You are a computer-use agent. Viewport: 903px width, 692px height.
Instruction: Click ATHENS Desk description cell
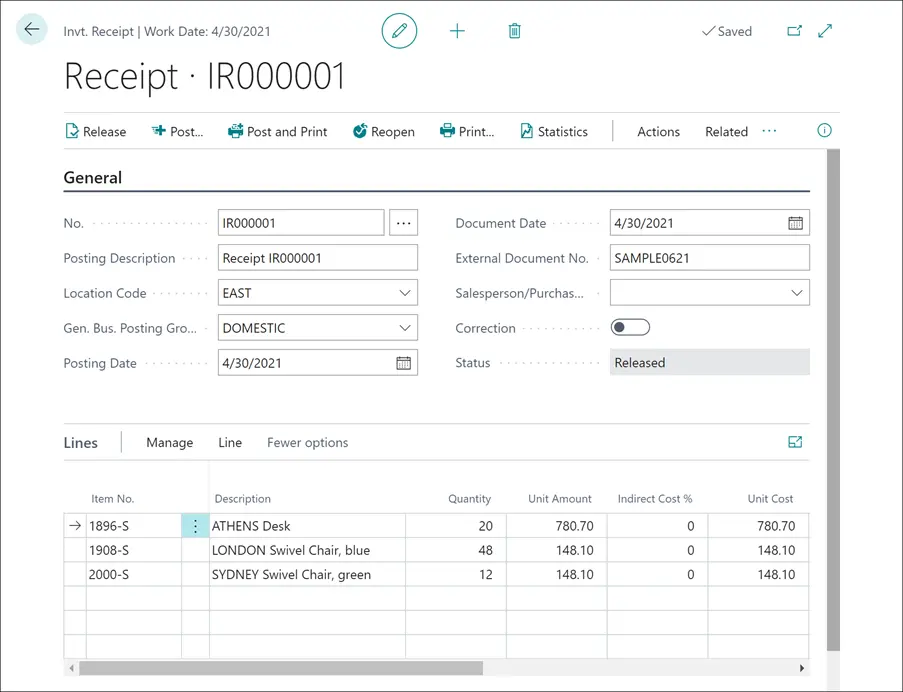(308, 526)
